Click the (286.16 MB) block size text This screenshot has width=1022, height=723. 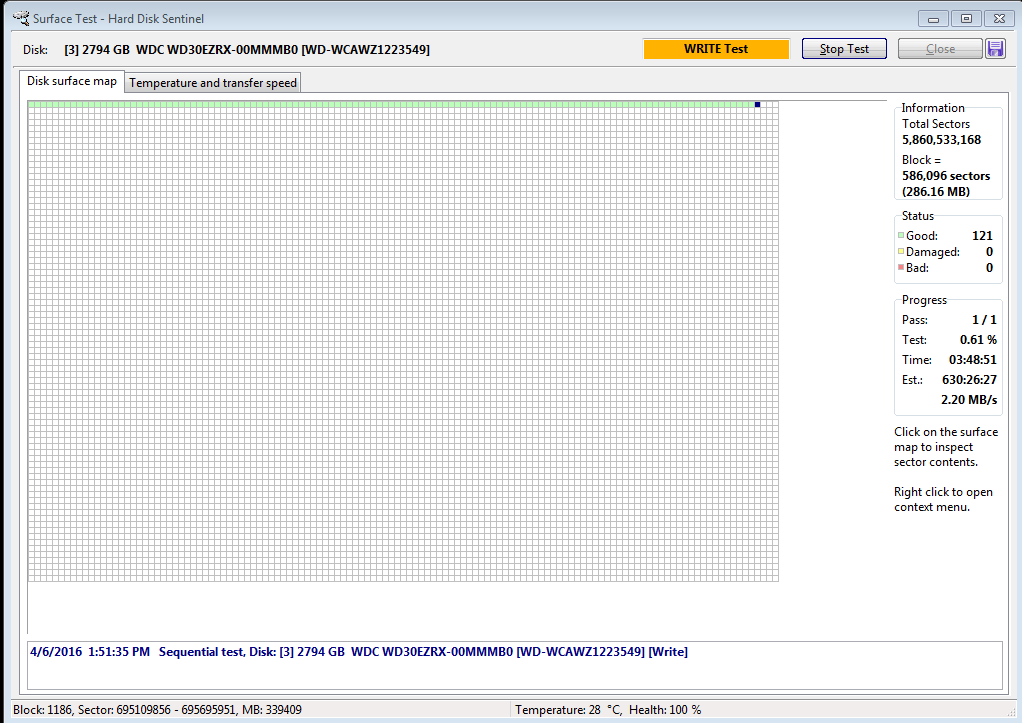coord(936,192)
